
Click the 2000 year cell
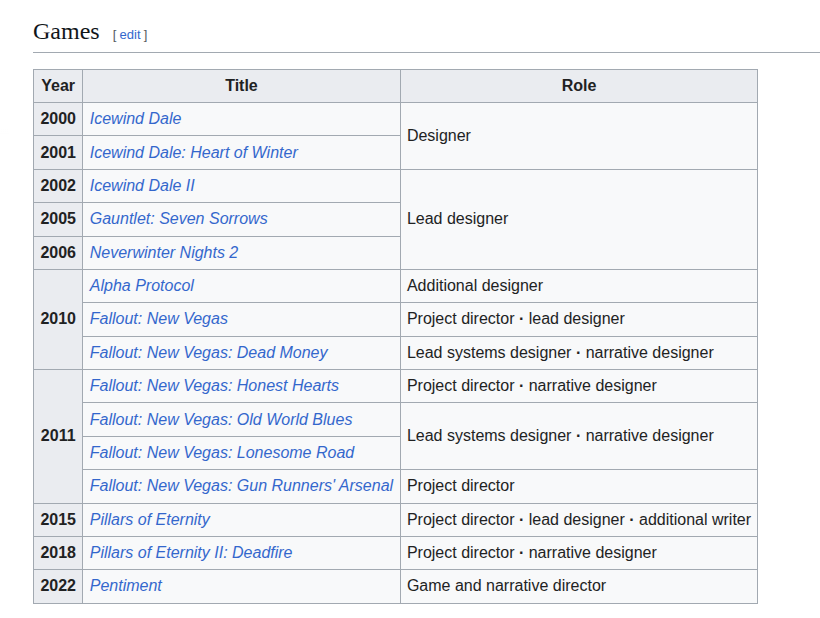point(58,119)
